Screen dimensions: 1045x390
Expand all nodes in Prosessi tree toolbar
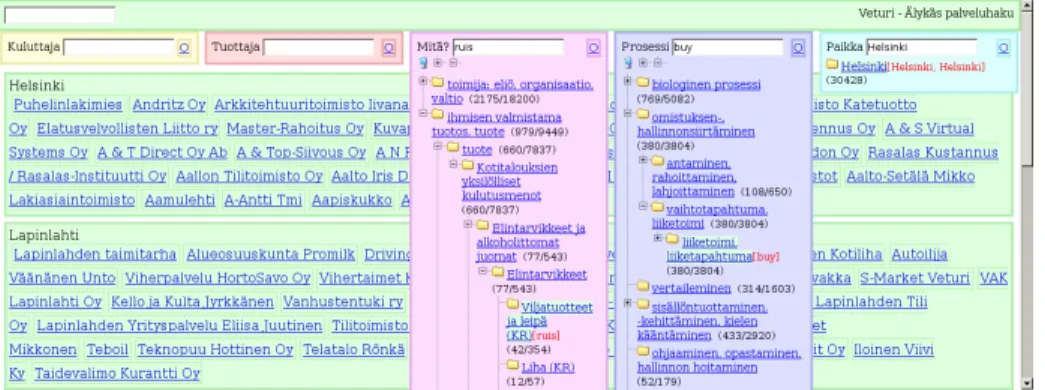point(642,63)
